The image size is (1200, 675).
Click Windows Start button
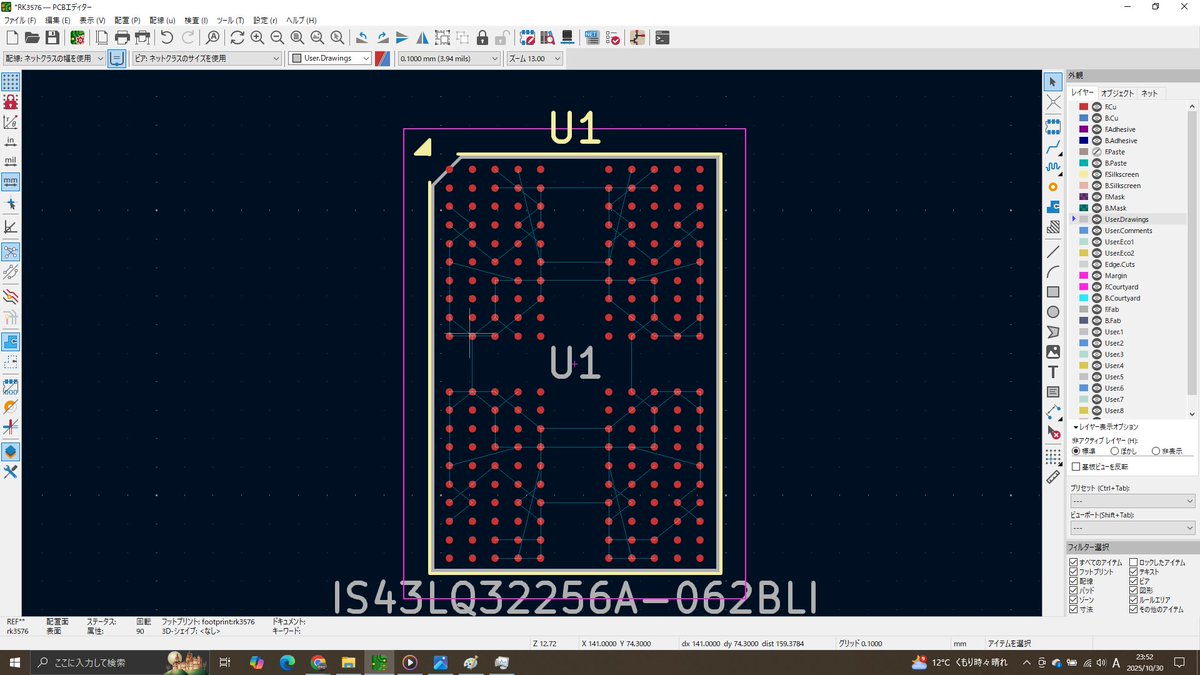(14, 662)
